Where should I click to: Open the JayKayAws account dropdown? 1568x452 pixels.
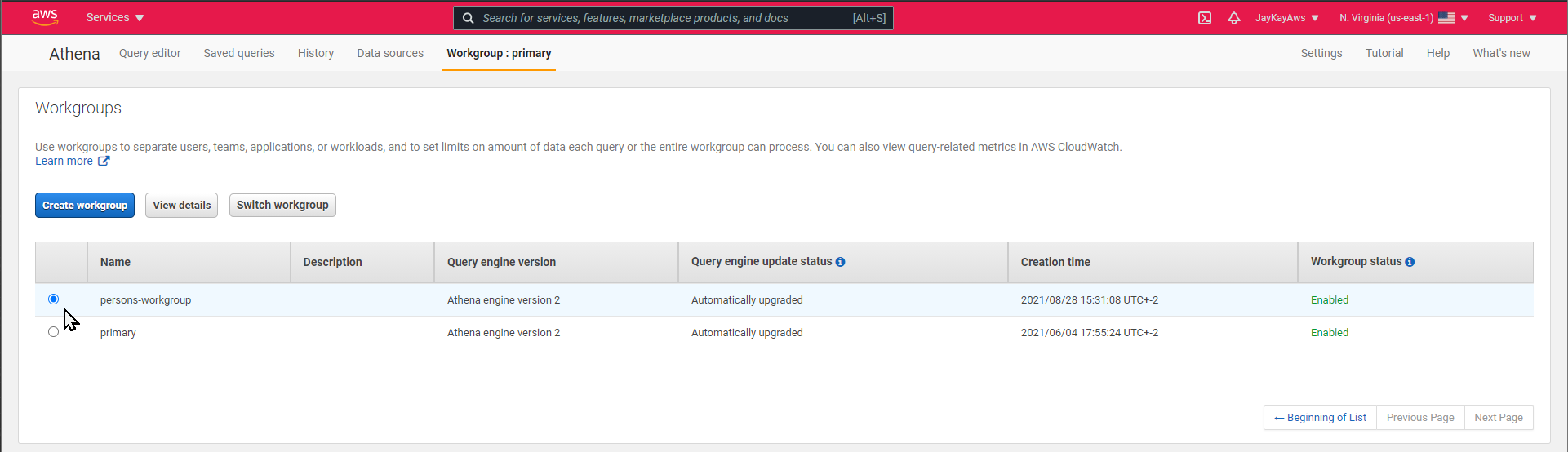[1286, 18]
